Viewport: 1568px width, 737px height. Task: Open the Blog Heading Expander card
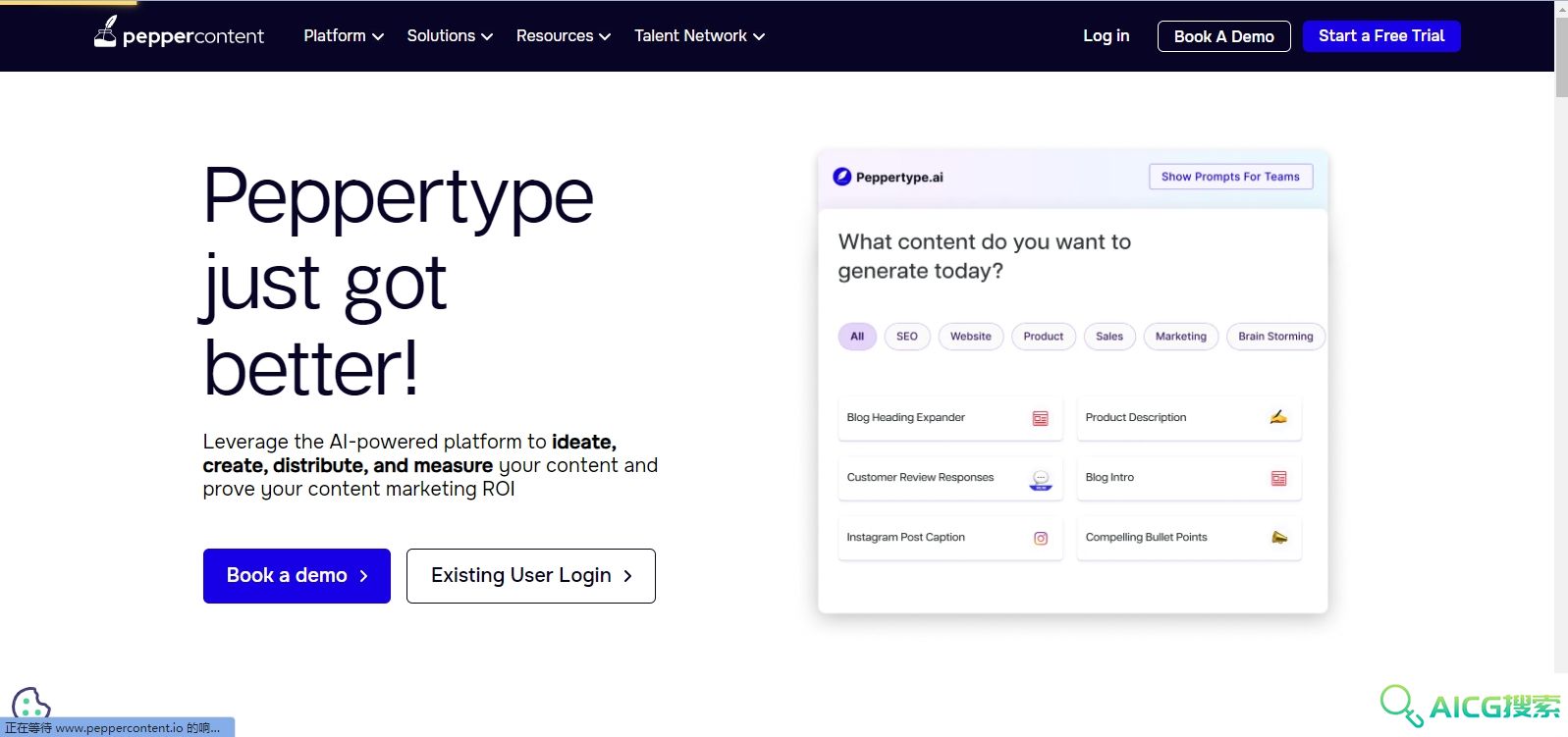[x=950, y=418]
